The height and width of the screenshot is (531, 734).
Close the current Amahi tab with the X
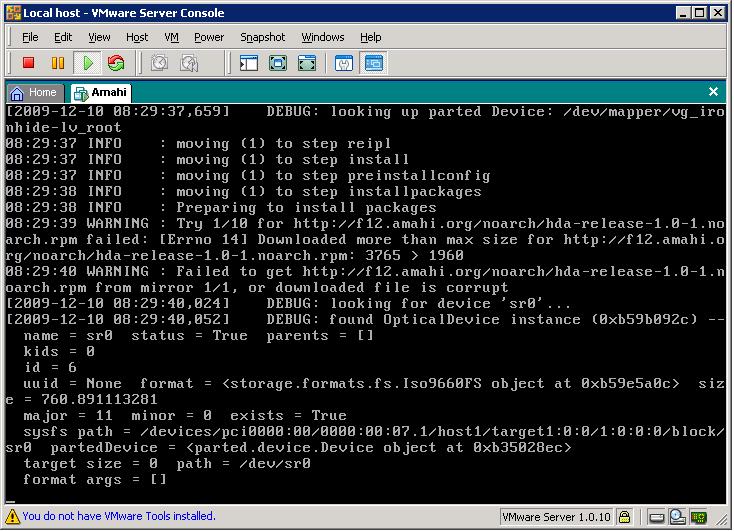click(x=713, y=91)
